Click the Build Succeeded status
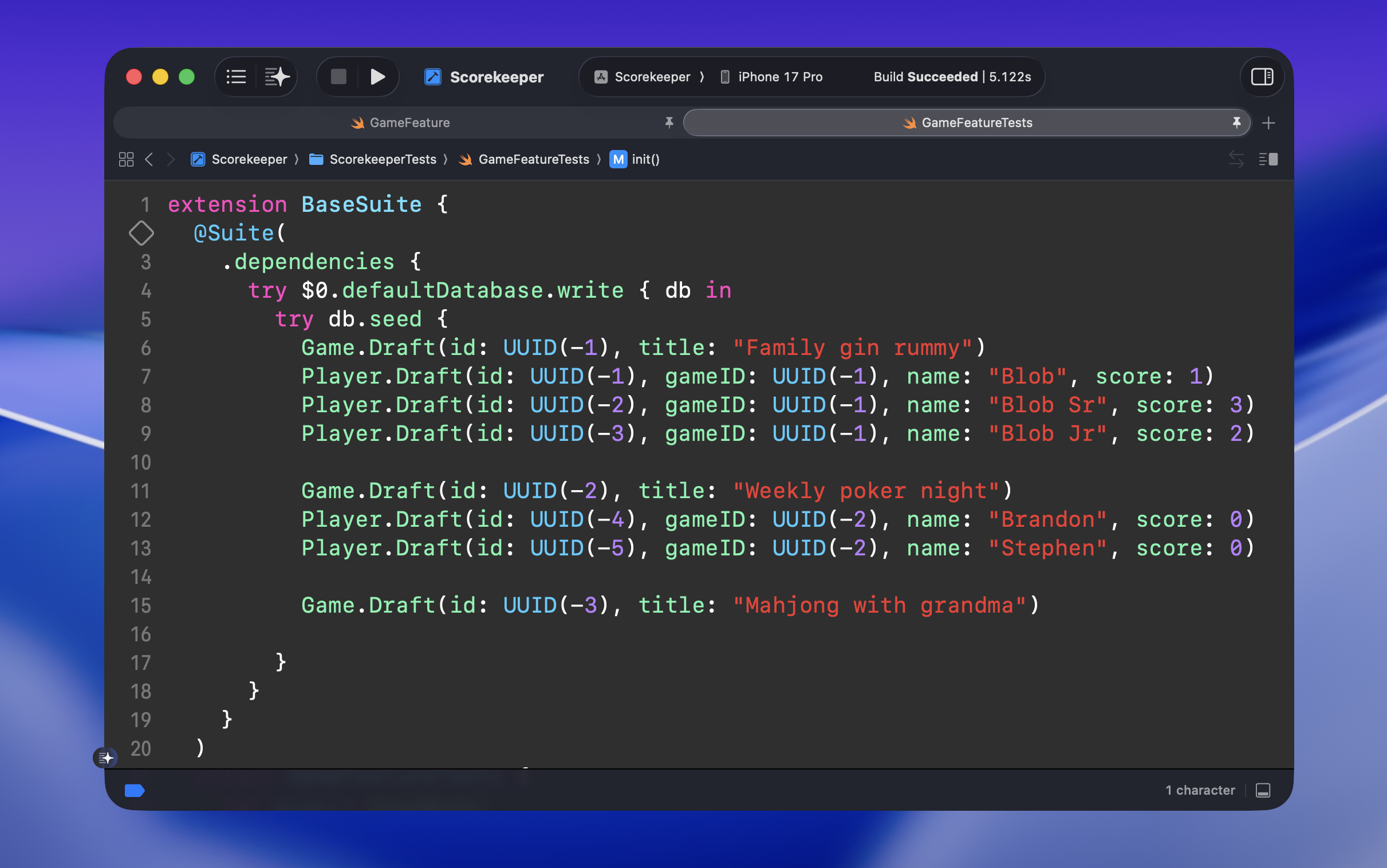 click(x=952, y=77)
